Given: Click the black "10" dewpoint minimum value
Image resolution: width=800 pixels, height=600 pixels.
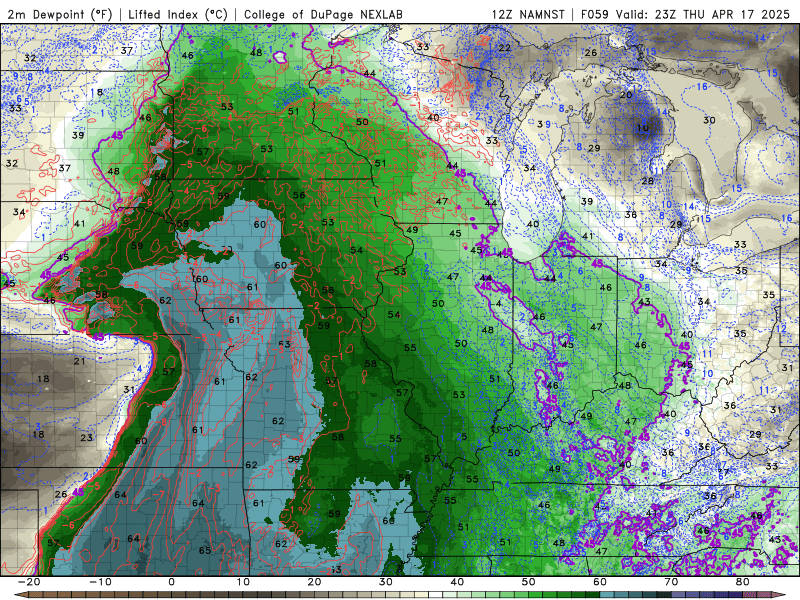Looking at the screenshot, I should coord(642,128).
